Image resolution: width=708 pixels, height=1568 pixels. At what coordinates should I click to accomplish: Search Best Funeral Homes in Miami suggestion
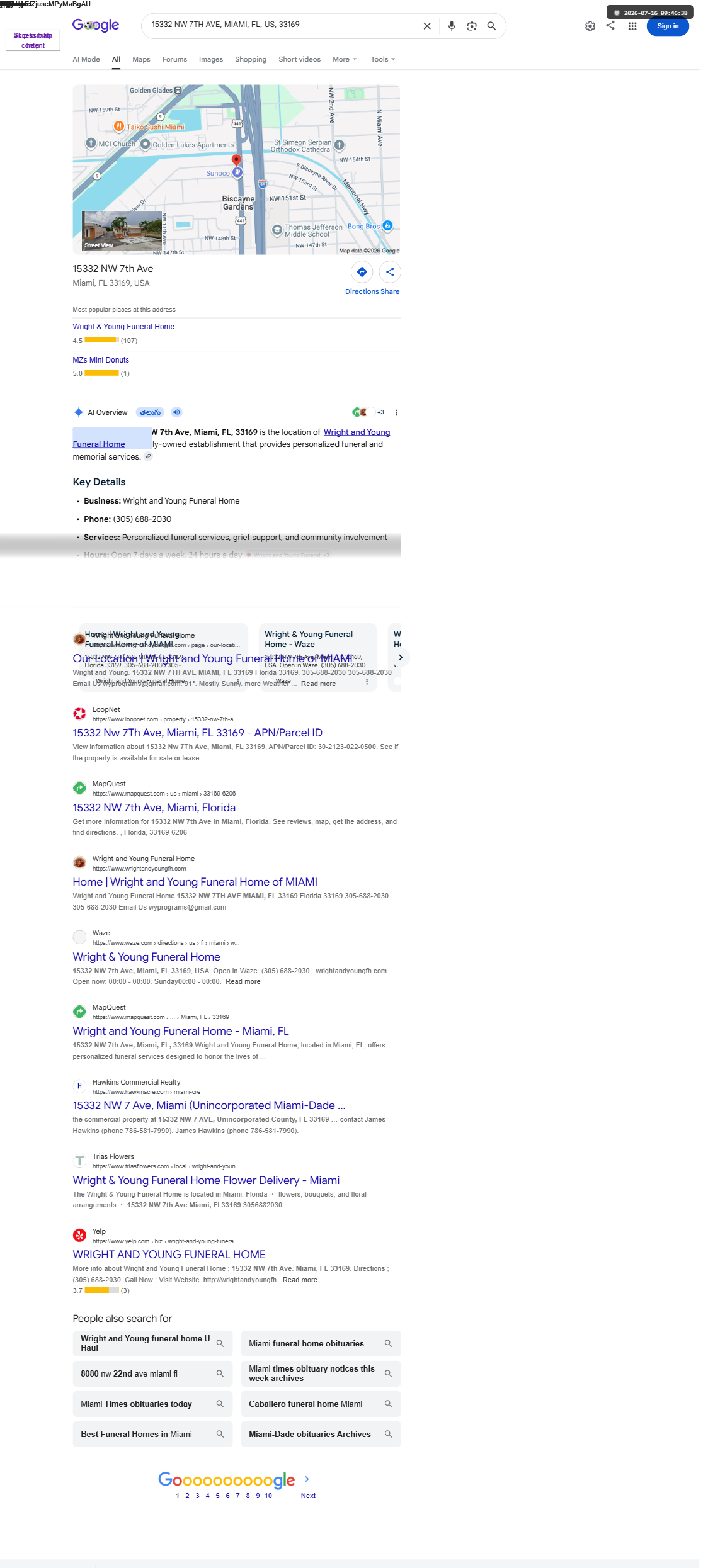click(x=152, y=1434)
